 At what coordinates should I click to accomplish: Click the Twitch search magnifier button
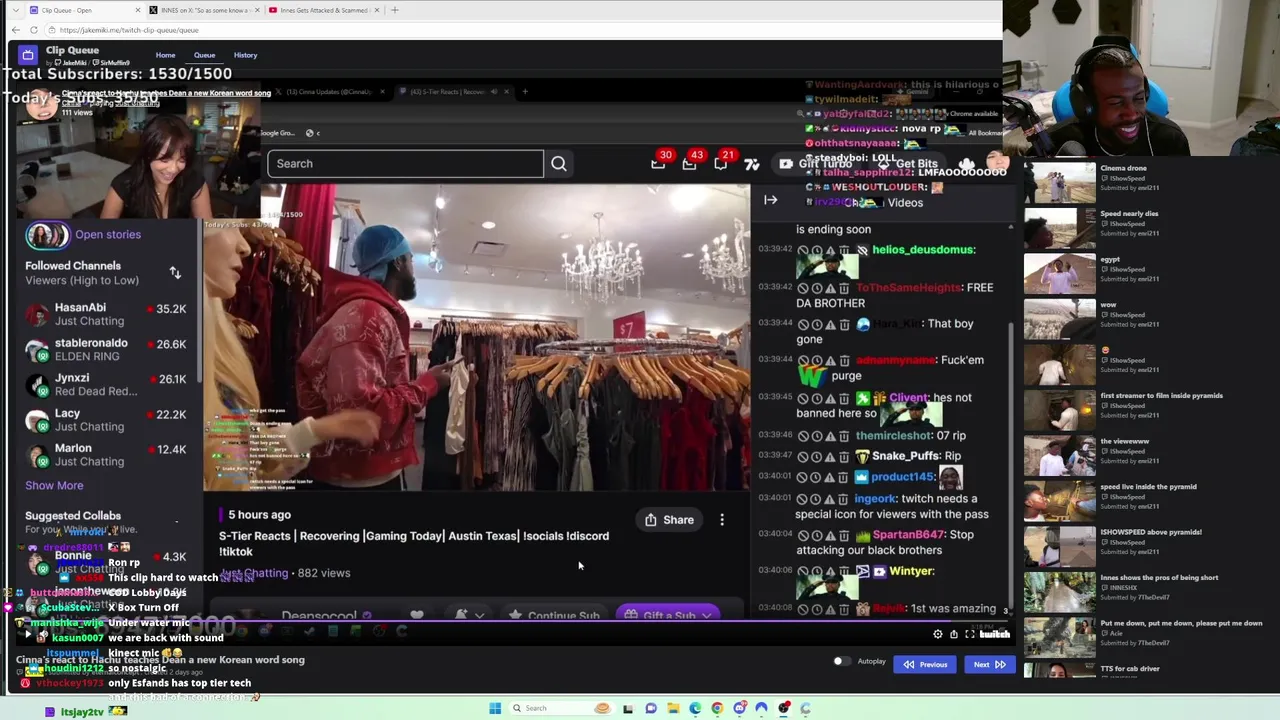click(x=559, y=164)
